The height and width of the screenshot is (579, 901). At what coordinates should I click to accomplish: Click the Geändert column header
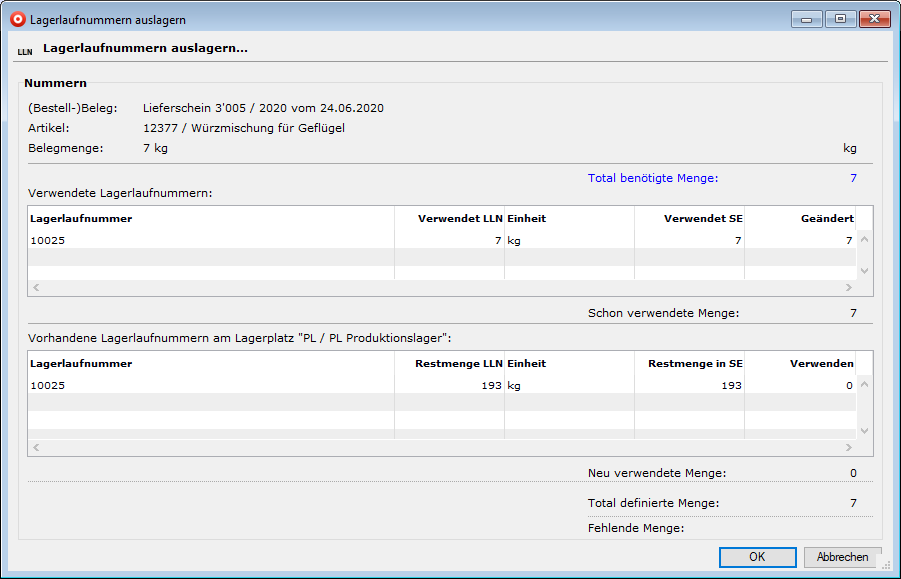tap(800, 218)
